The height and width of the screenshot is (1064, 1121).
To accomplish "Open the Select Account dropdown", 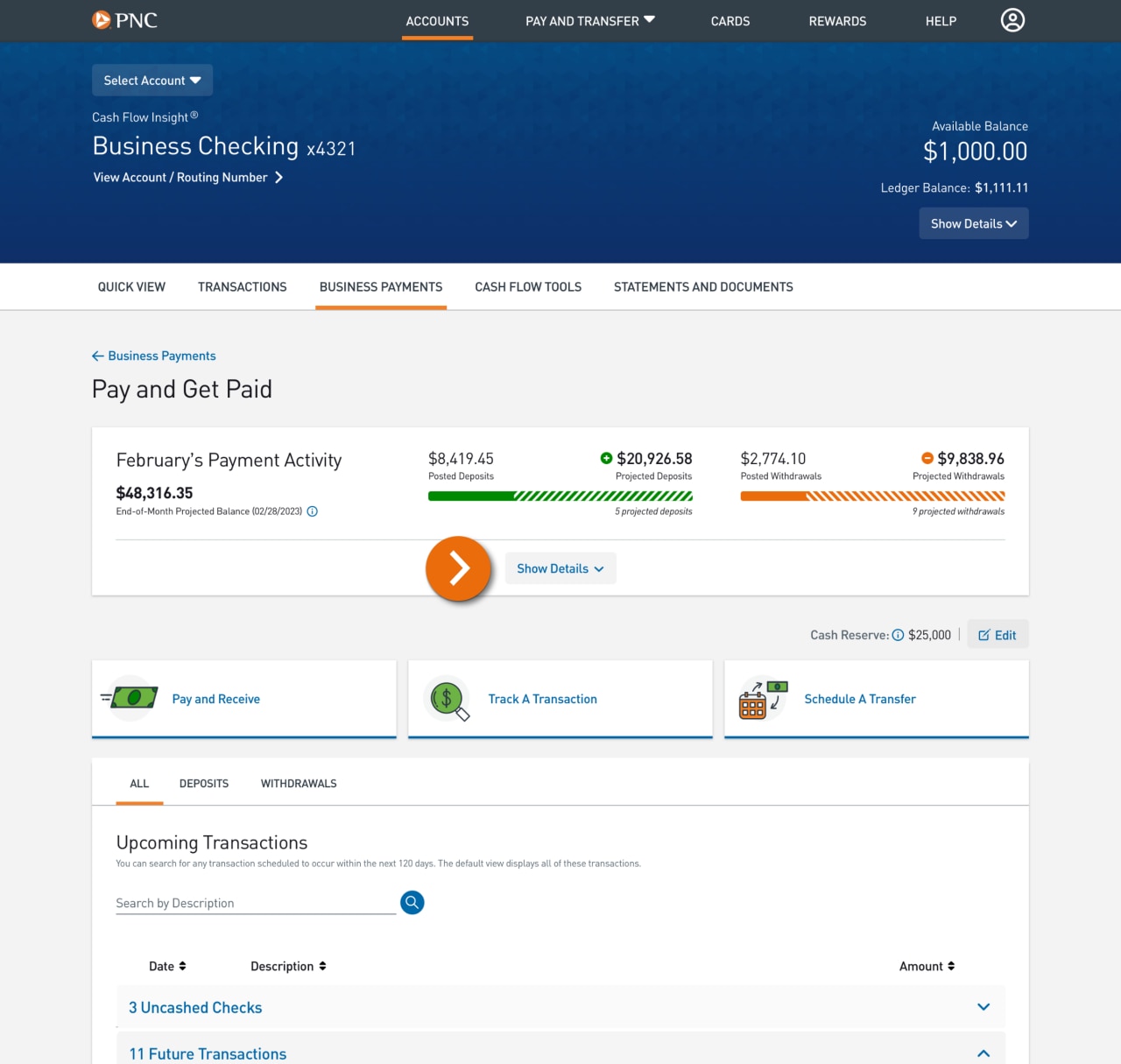I will point(152,80).
